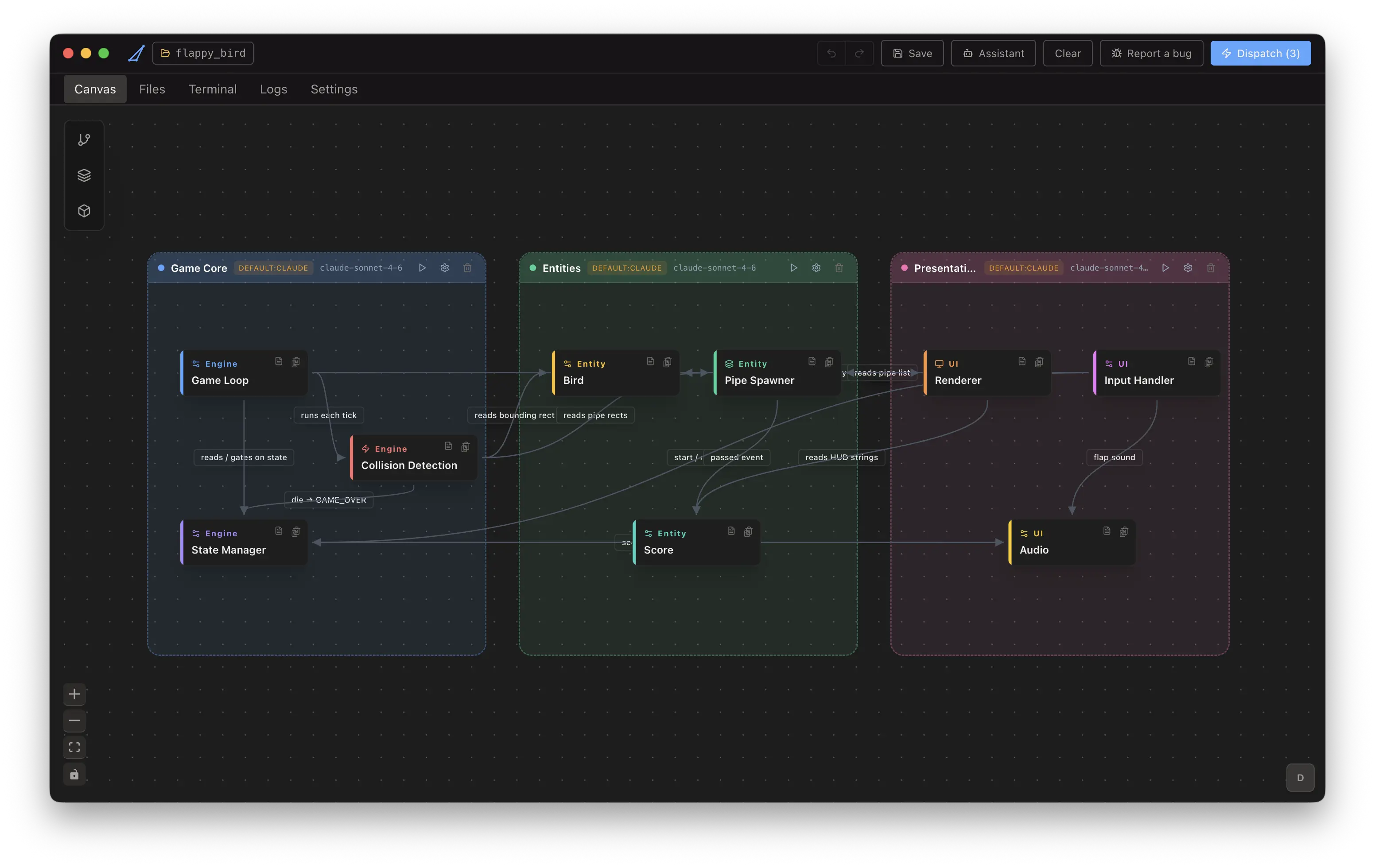This screenshot has width=1375, height=868.
Task: Click the undo arrow button
Action: click(831, 53)
